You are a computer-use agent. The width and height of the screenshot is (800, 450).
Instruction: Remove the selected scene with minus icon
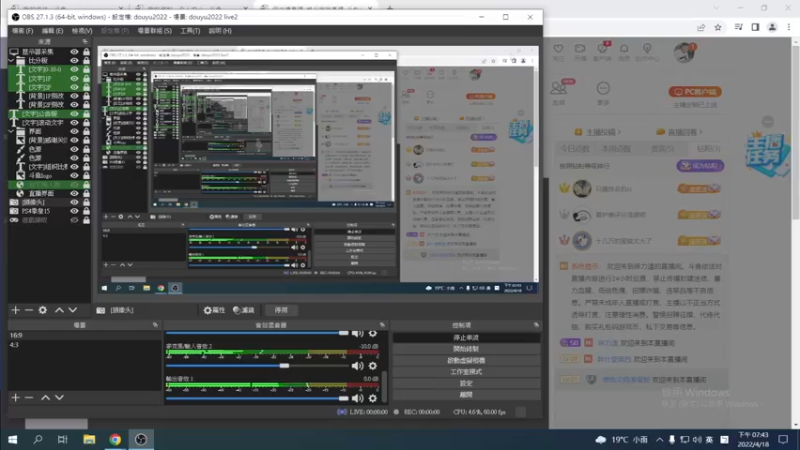point(29,397)
